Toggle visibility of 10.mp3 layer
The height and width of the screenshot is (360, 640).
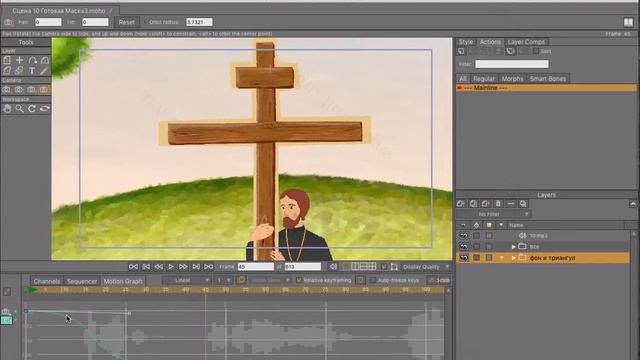pos(464,236)
